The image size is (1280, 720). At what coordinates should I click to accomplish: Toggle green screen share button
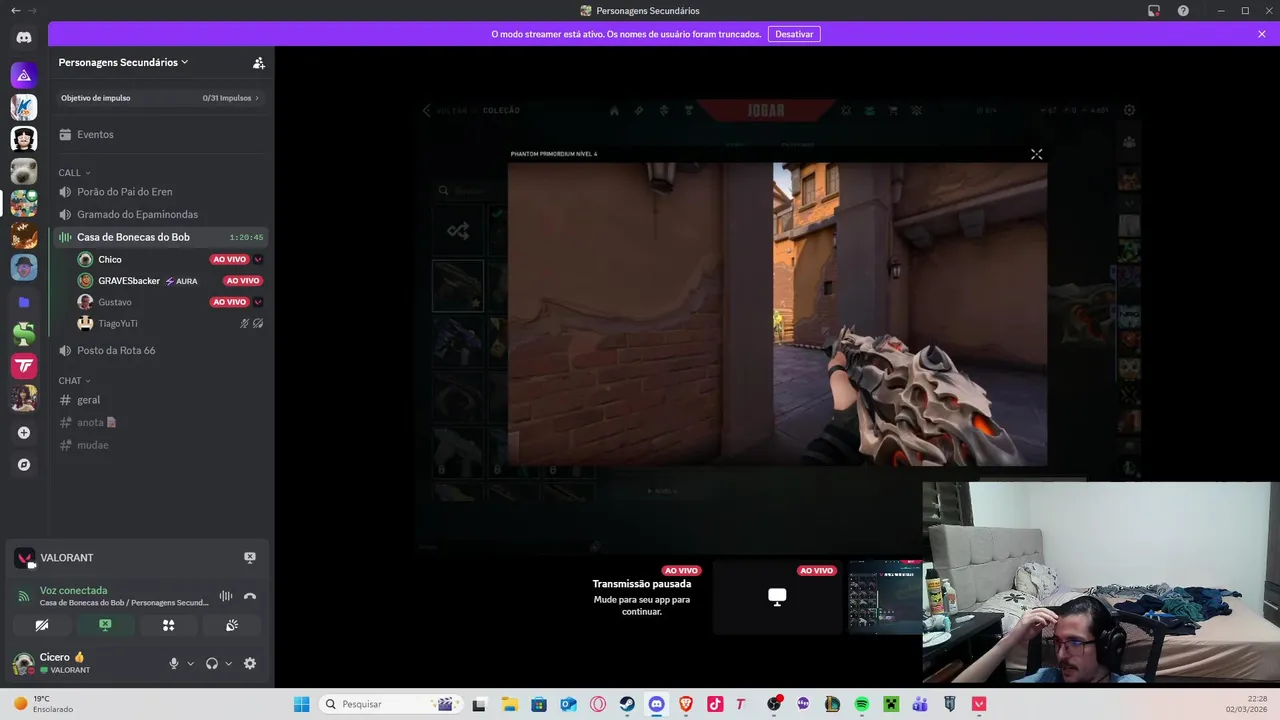(x=105, y=625)
